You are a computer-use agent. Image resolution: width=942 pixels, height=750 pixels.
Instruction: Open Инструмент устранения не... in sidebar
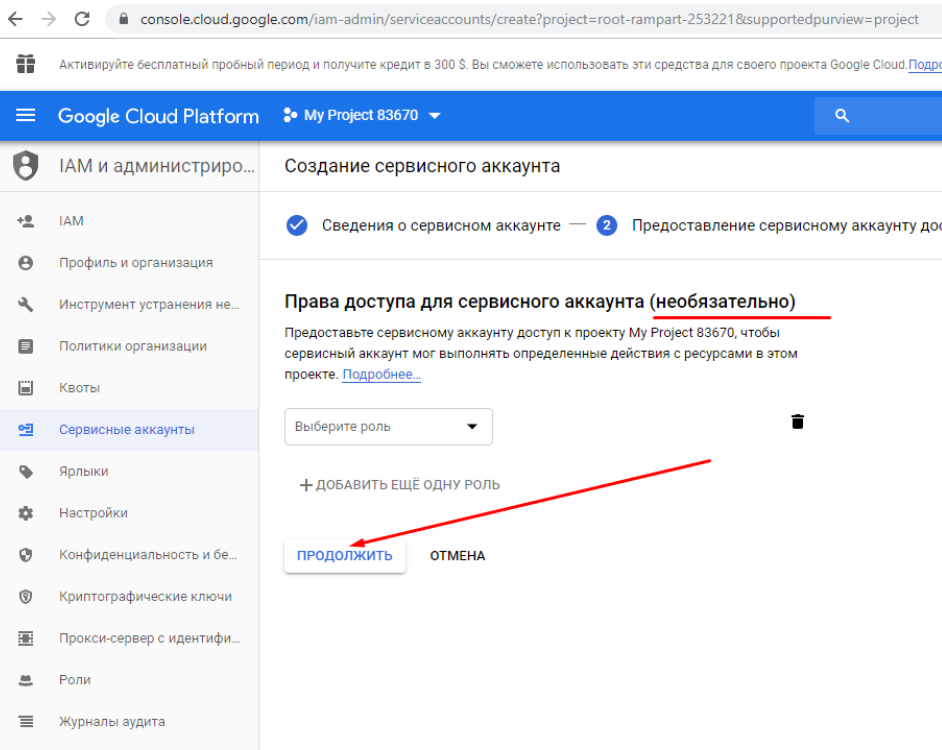tap(129, 305)
